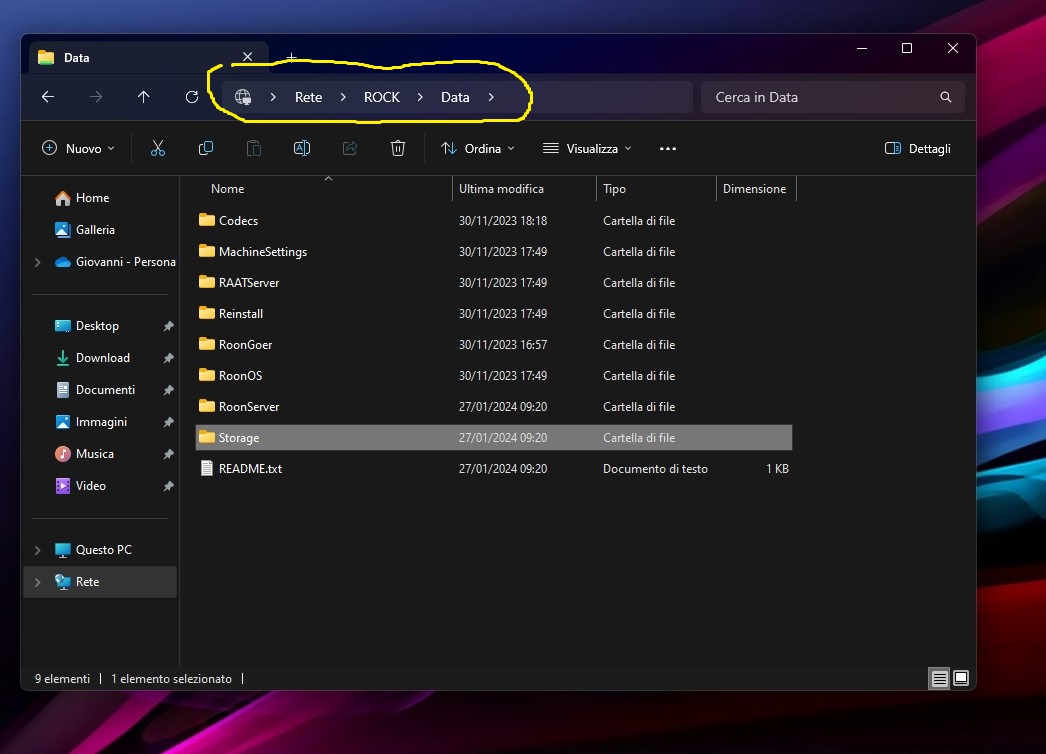The height and width of the screenshot is (754, 1046).
Task: Click the Cut scissors icon
Action: 158,148
